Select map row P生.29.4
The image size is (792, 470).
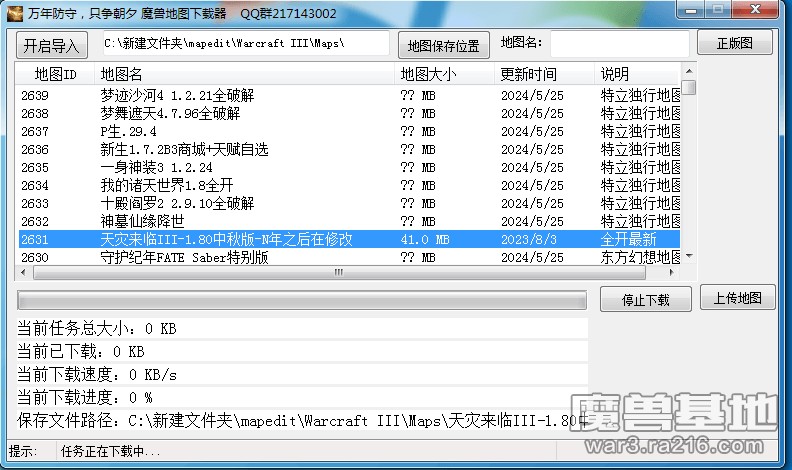pos(349,132)
